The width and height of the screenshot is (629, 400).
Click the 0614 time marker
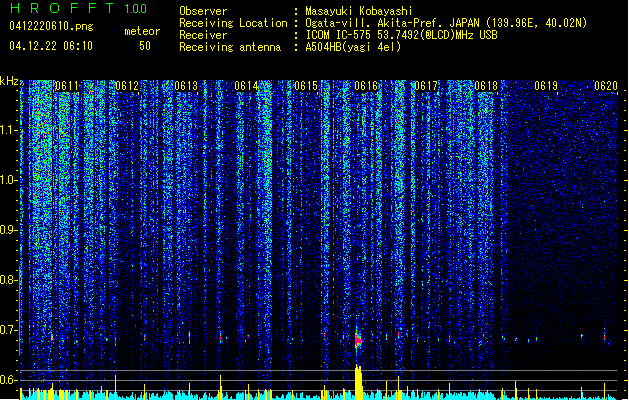[246, 86]
